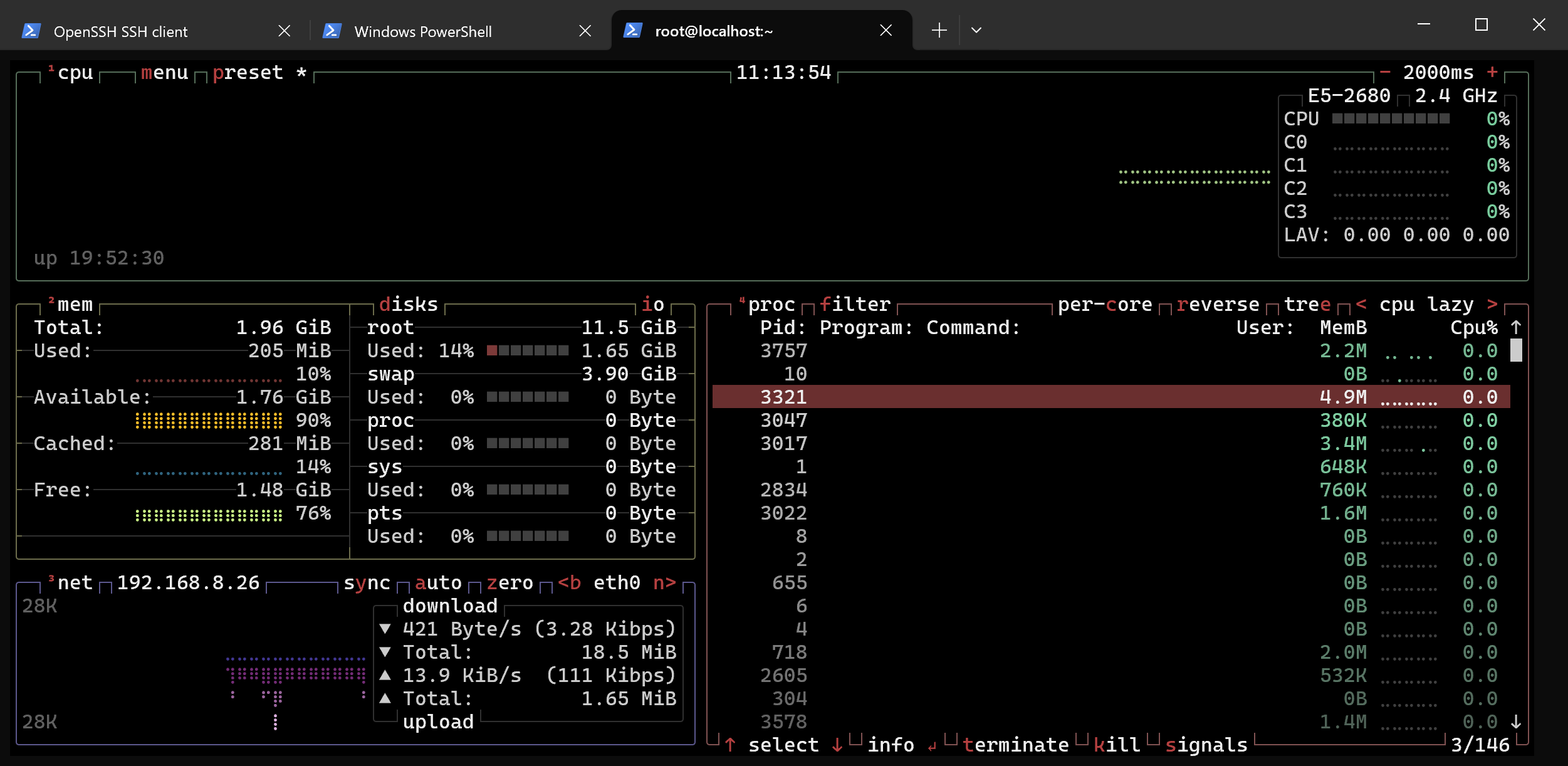
Task: Decrease update interval with minus sign
Action: [1385, 73]
